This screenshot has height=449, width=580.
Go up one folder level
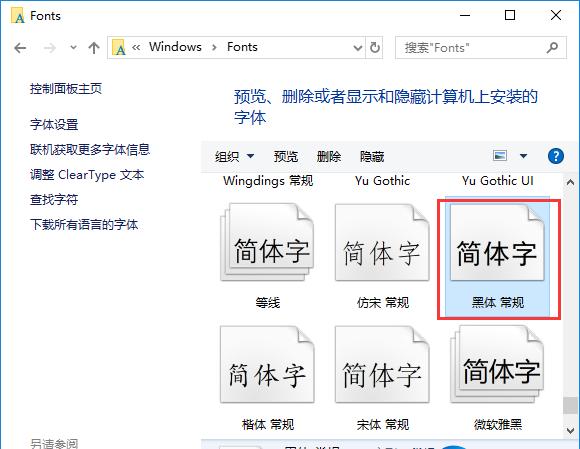94,48
